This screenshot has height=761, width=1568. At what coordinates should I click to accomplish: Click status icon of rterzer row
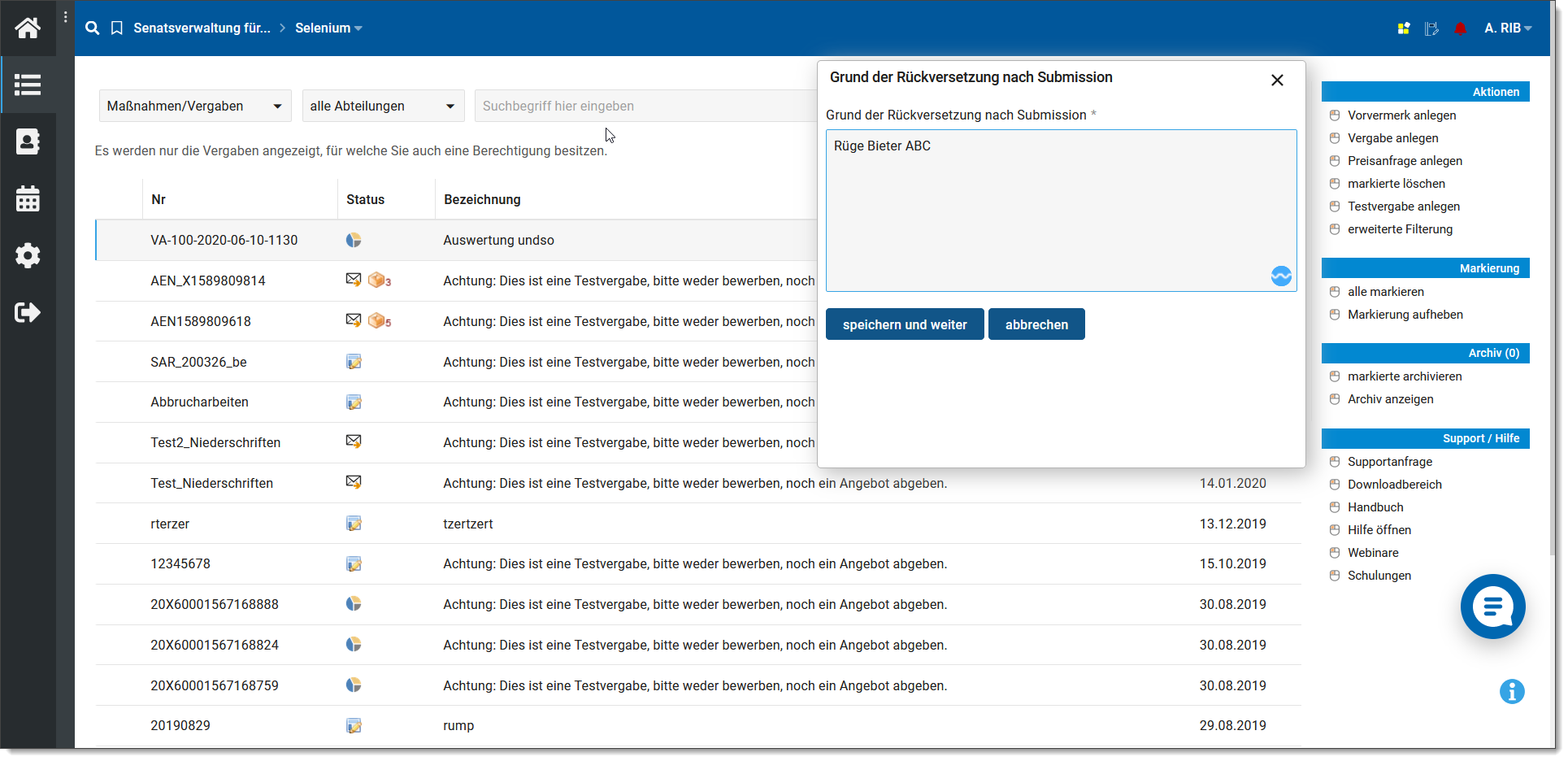(354, 524)
